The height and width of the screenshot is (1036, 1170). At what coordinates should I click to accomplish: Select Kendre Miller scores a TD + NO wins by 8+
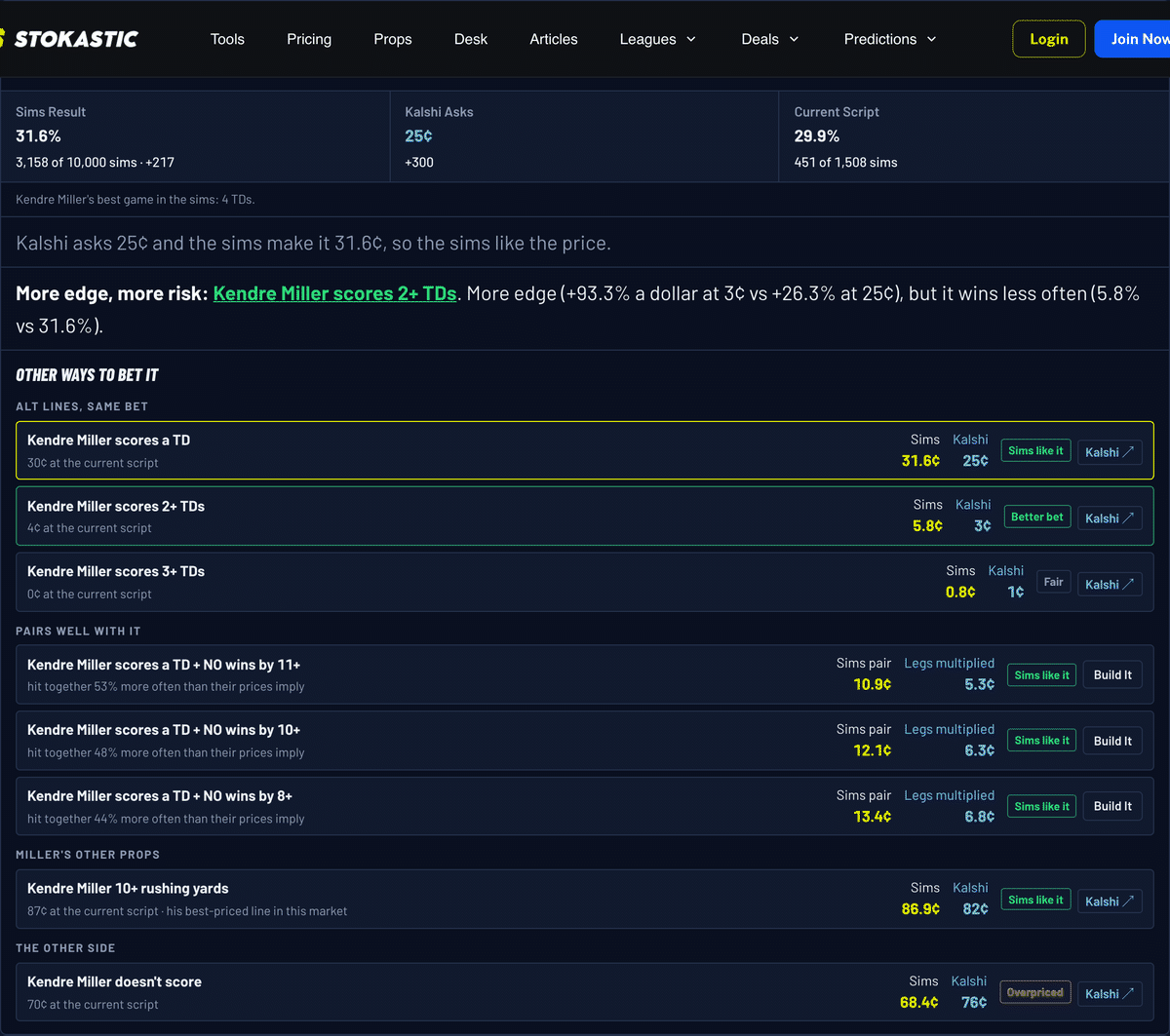pos(160,796)
